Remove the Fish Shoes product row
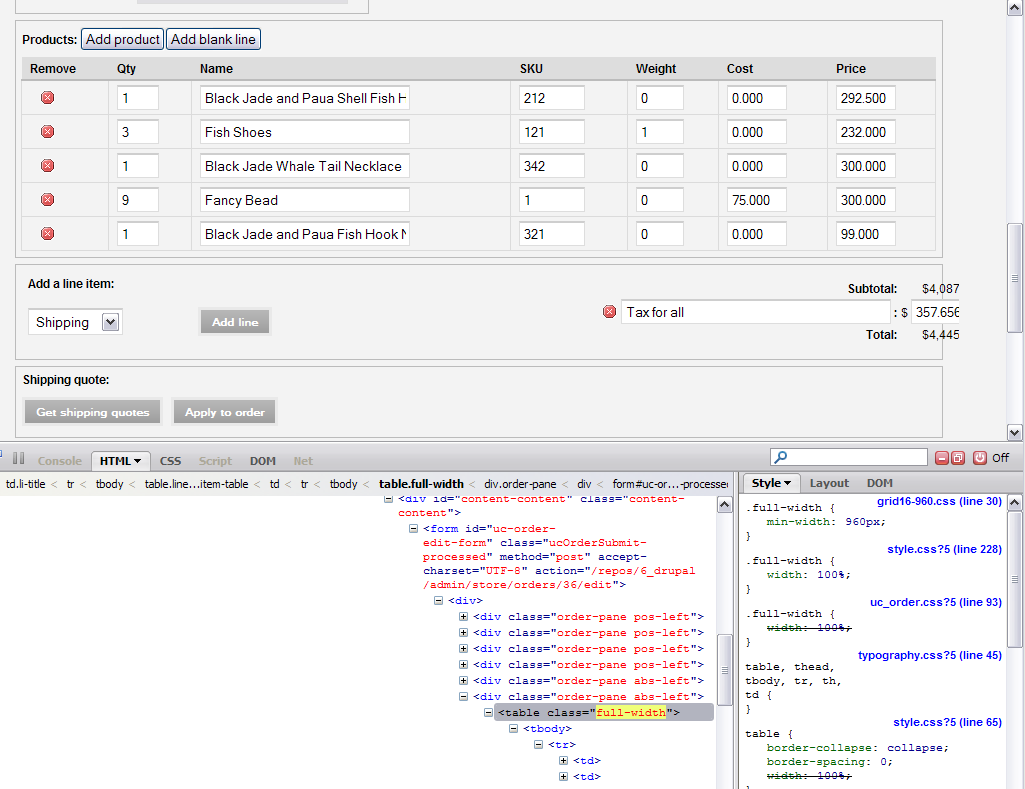The image size is (1025, 789). point(47,132)
